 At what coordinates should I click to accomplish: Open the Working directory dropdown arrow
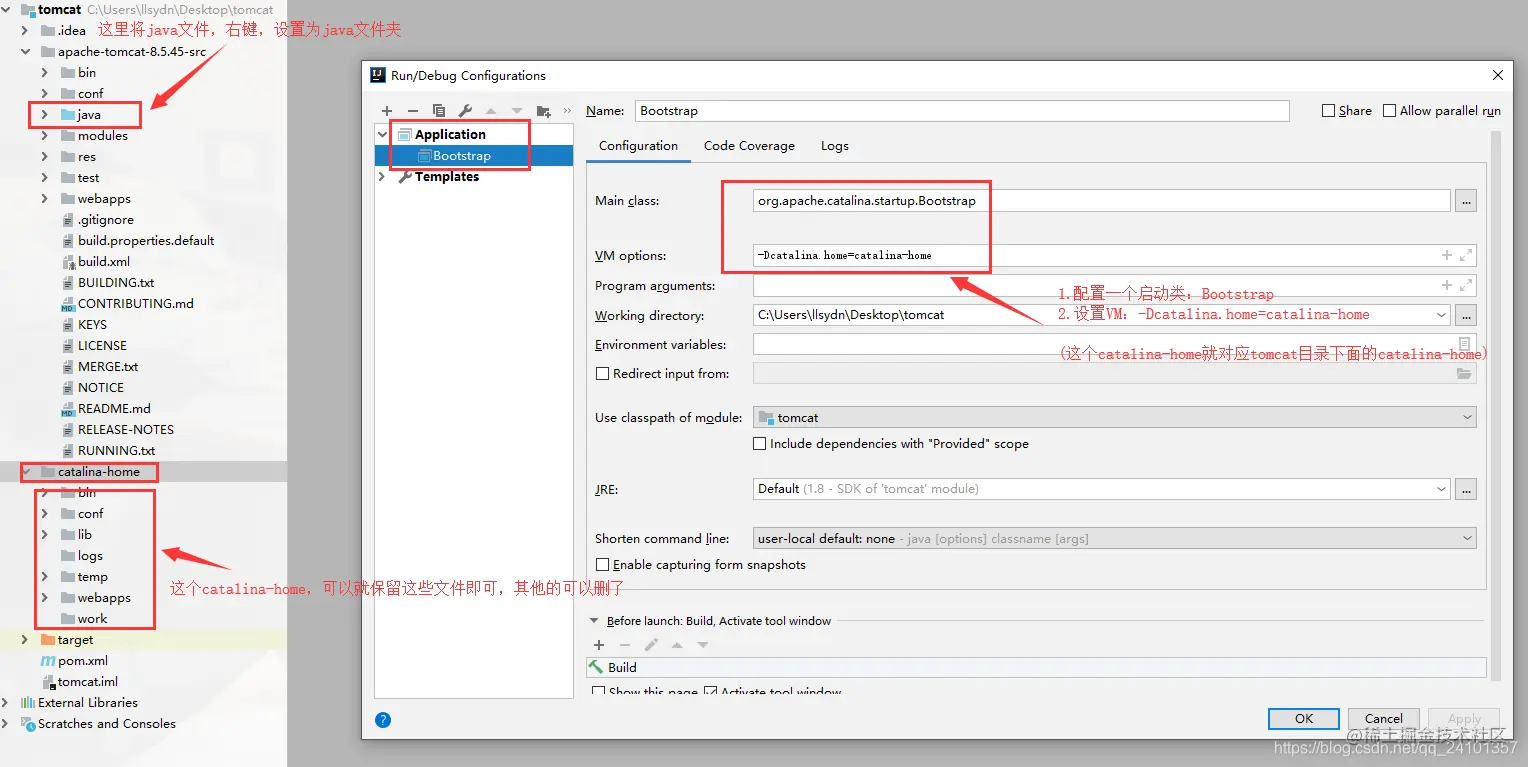click(1441, 315)
